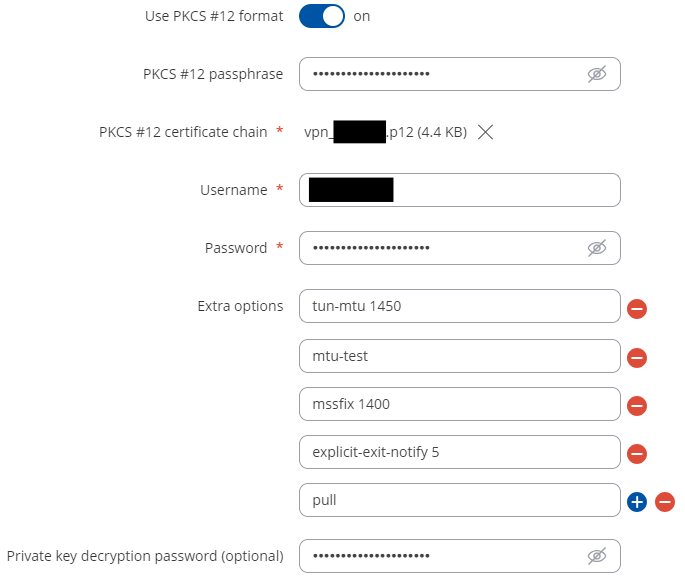Screen dimensions: 685x579
Task: Unhide the private key decryption password
Action: point(596,556)
